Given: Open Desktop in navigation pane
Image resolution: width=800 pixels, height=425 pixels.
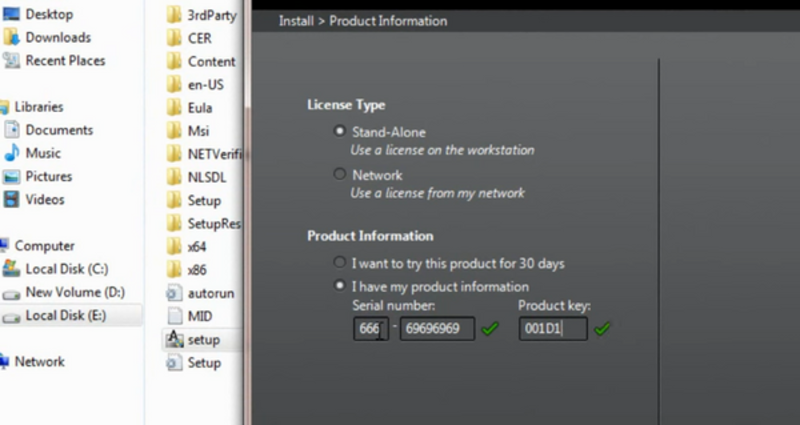Looking at the screenshot, I should (x=49, y=14).
